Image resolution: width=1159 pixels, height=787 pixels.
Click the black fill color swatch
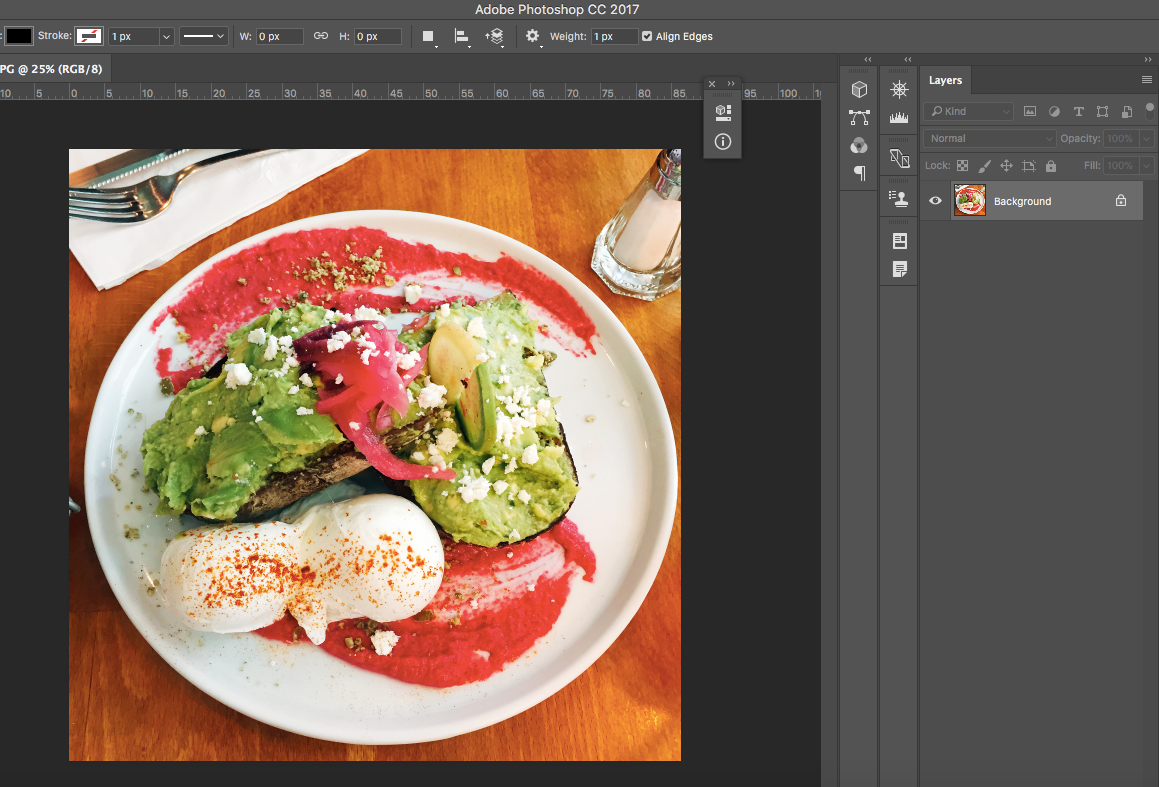click(18, 35)
